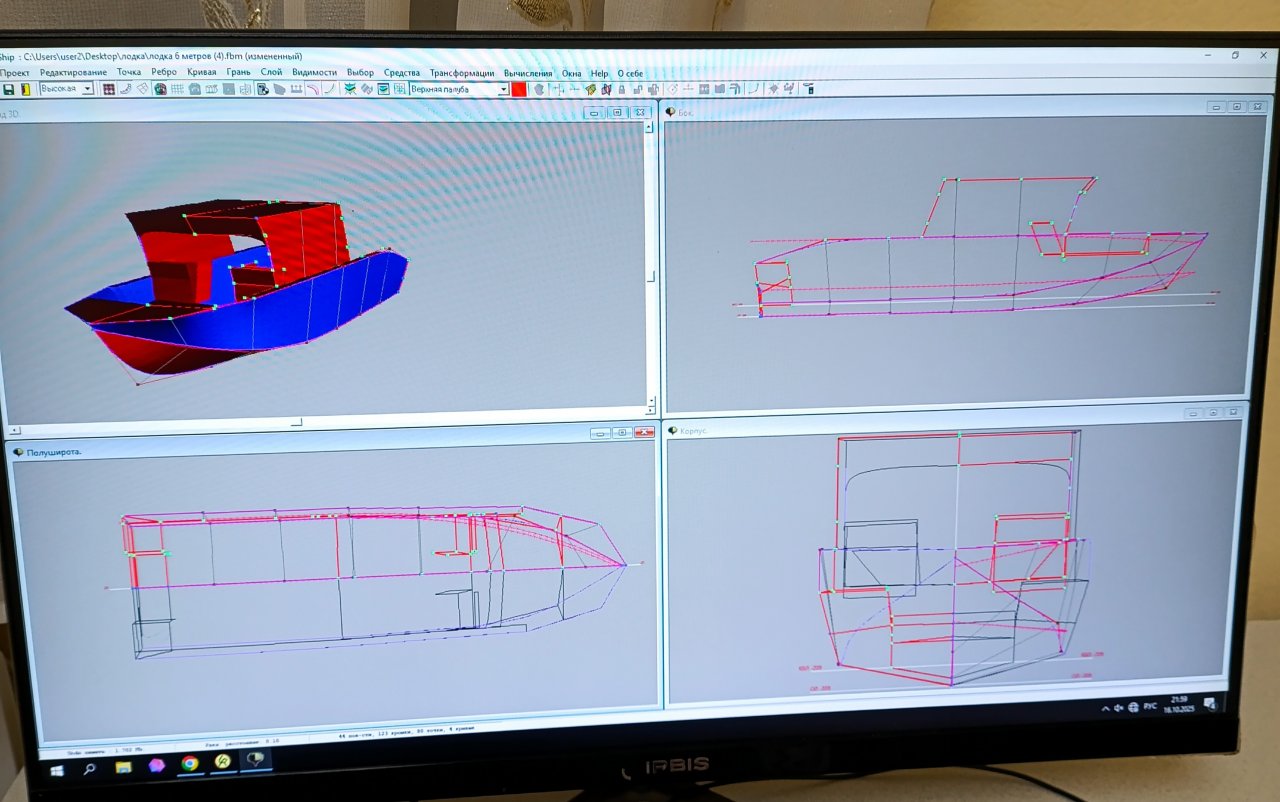Viewport: 1280px width, 802px height.
Task: Open the Слой menu
Action: (271, 73)
